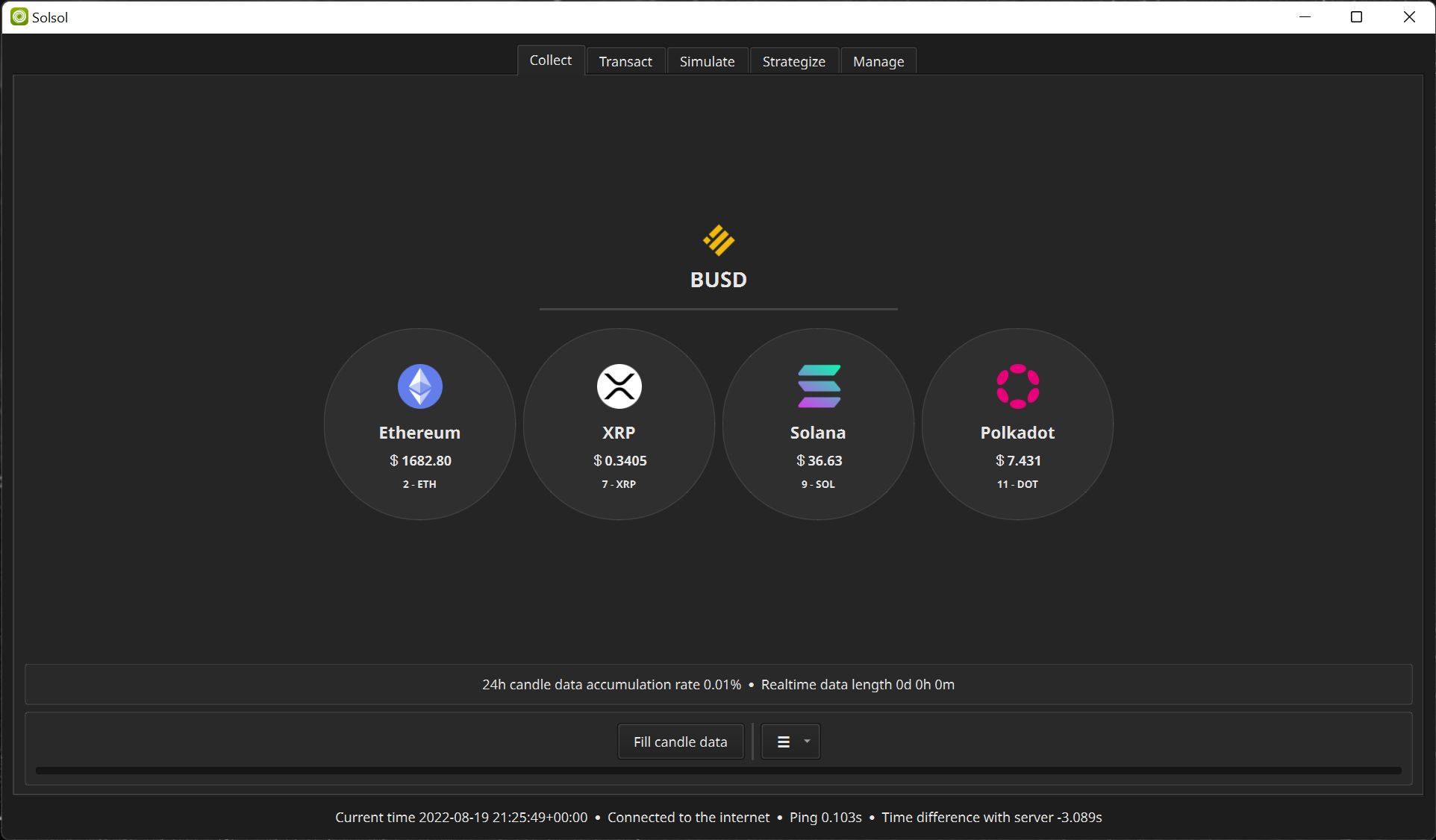The width and height of the screenshot is (1436, 840).
Task: Click the Ethereum price $1682.80
Action: 420,460
